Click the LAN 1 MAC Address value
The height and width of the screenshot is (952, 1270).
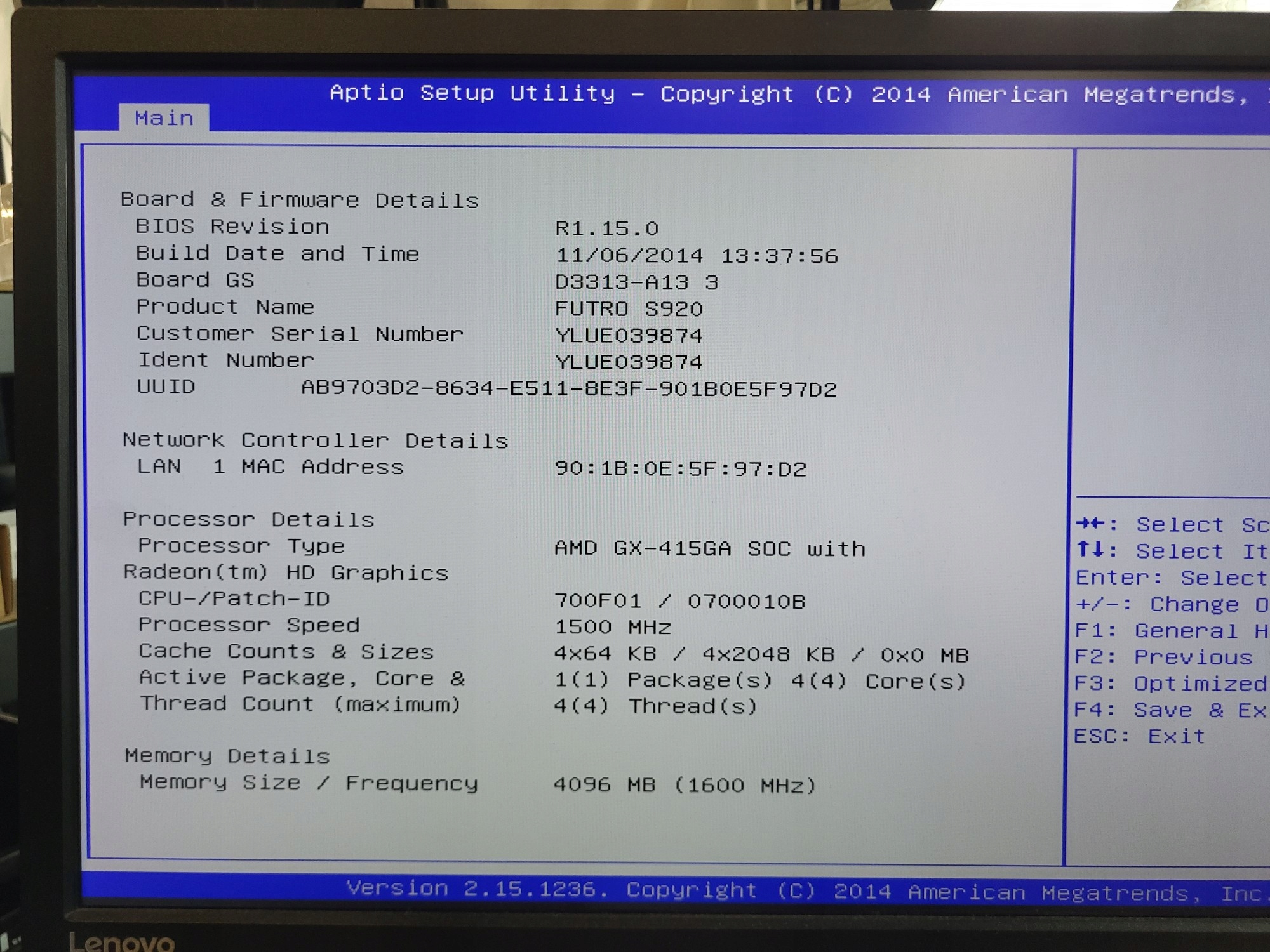coord(680,468)
